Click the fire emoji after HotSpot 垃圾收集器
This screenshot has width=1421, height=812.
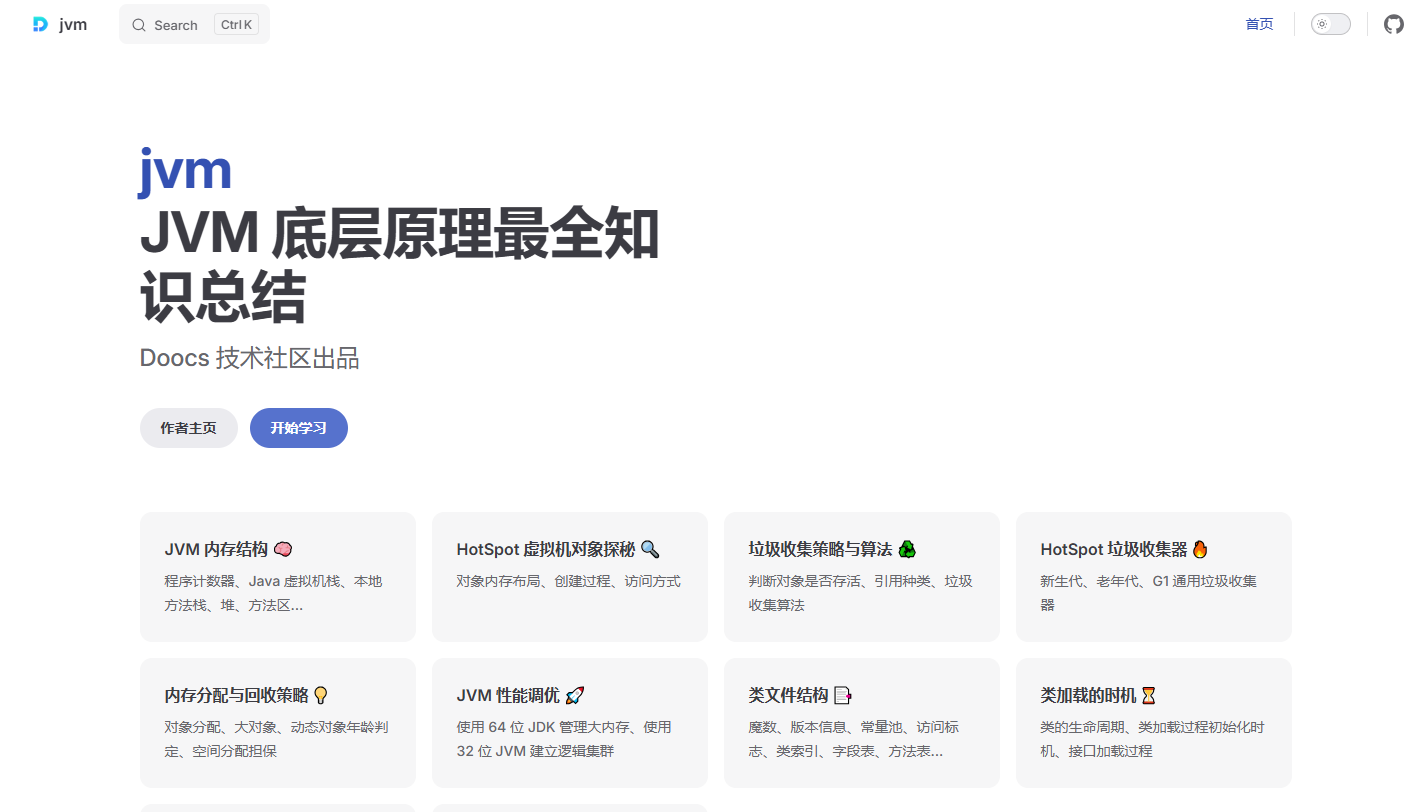1201,549
